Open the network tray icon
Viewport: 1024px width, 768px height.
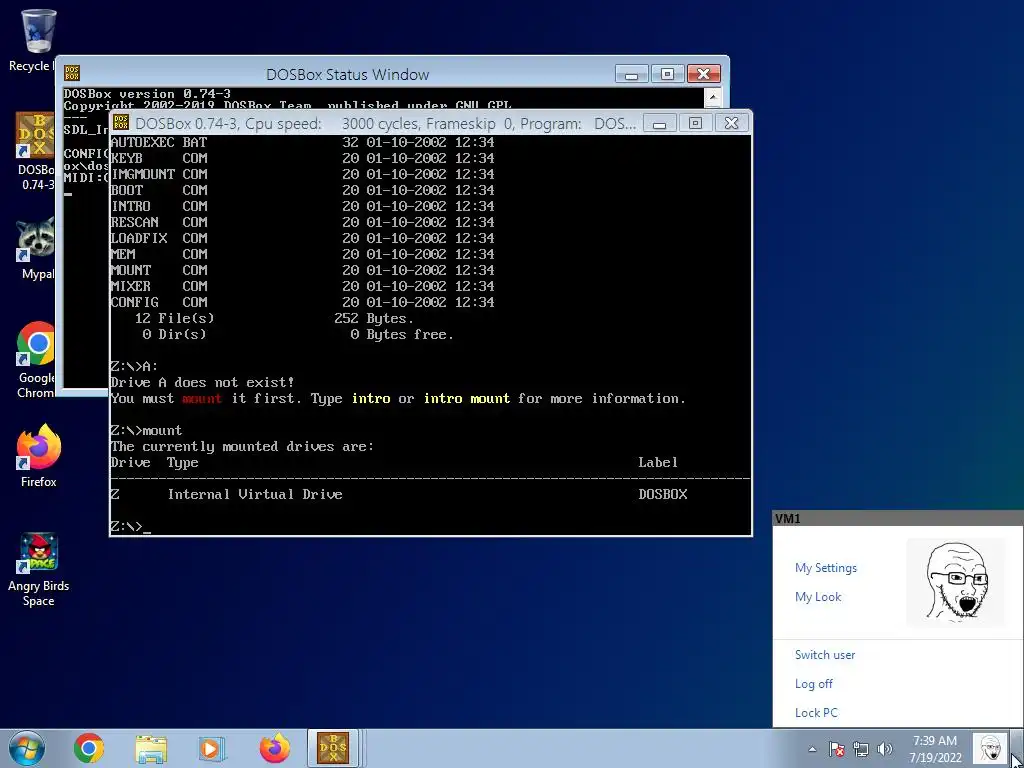tap(861, 750)
